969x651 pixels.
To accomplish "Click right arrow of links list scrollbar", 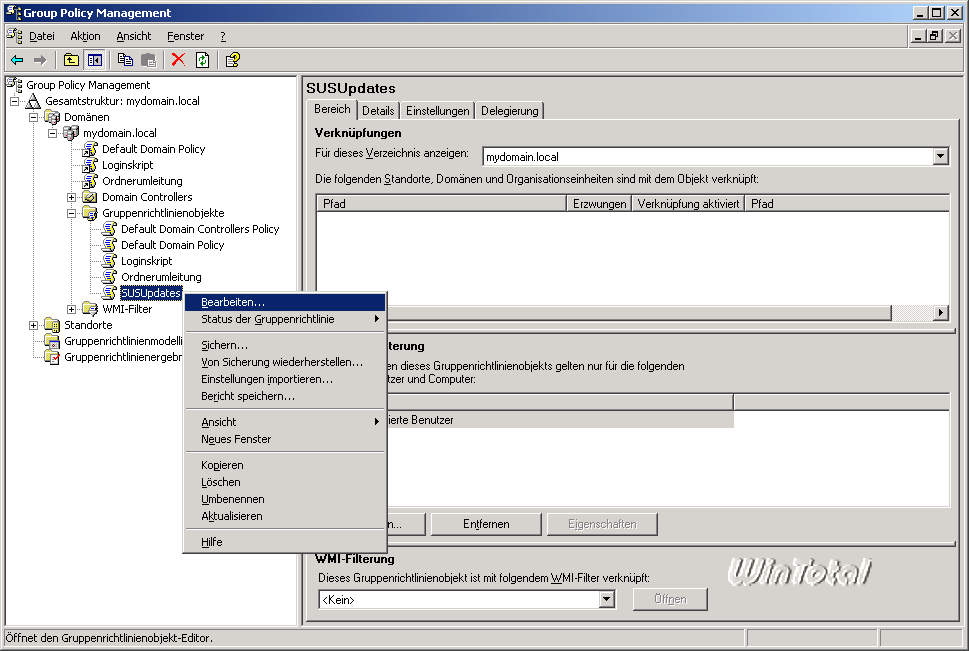I will (941, 313).
